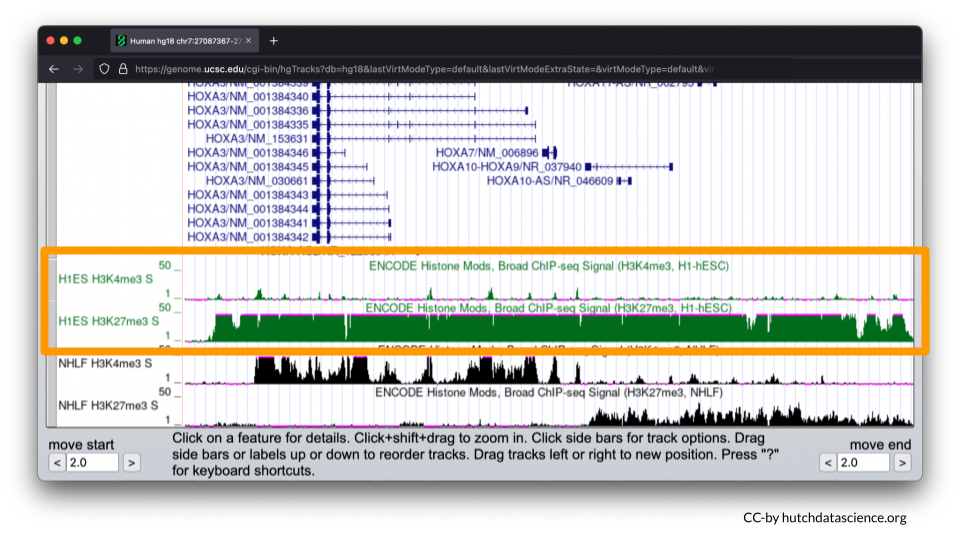This screenshot has width=960, height=540.
Task: Click the HOXA3/NM_001384344 gene label
Action: (x=248, y=209)
